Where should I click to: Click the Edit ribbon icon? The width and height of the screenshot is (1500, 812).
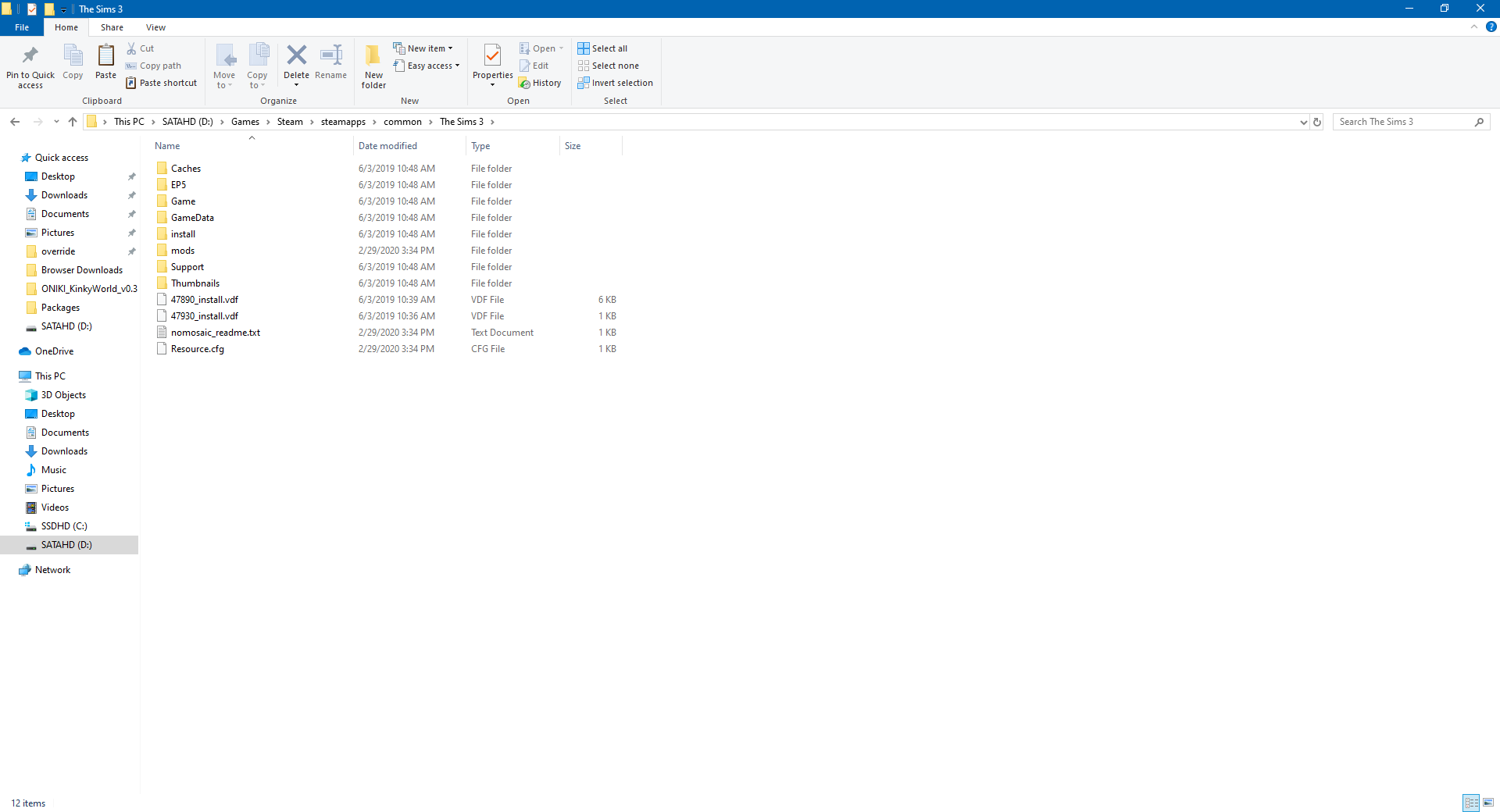(525, 66)
